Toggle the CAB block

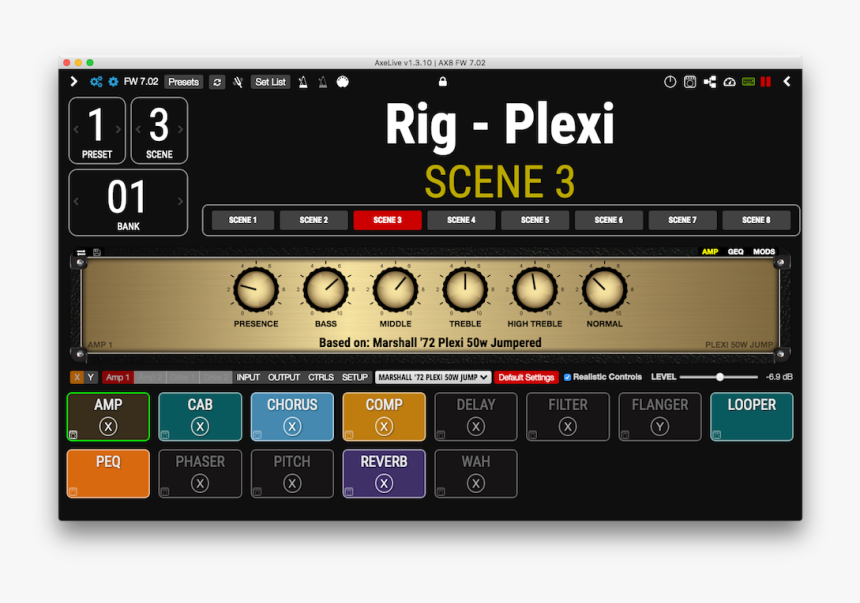(200, 417)
